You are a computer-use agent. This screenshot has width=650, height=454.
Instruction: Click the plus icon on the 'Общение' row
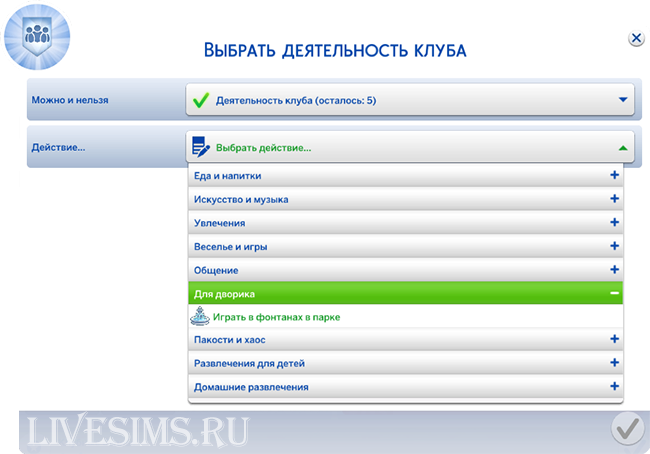point(614,269)
